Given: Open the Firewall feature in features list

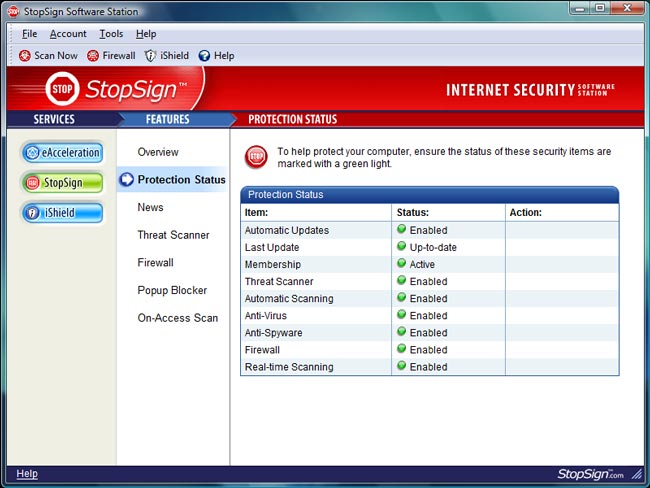Looking at the screenshot, I should (x=155, y=262).
